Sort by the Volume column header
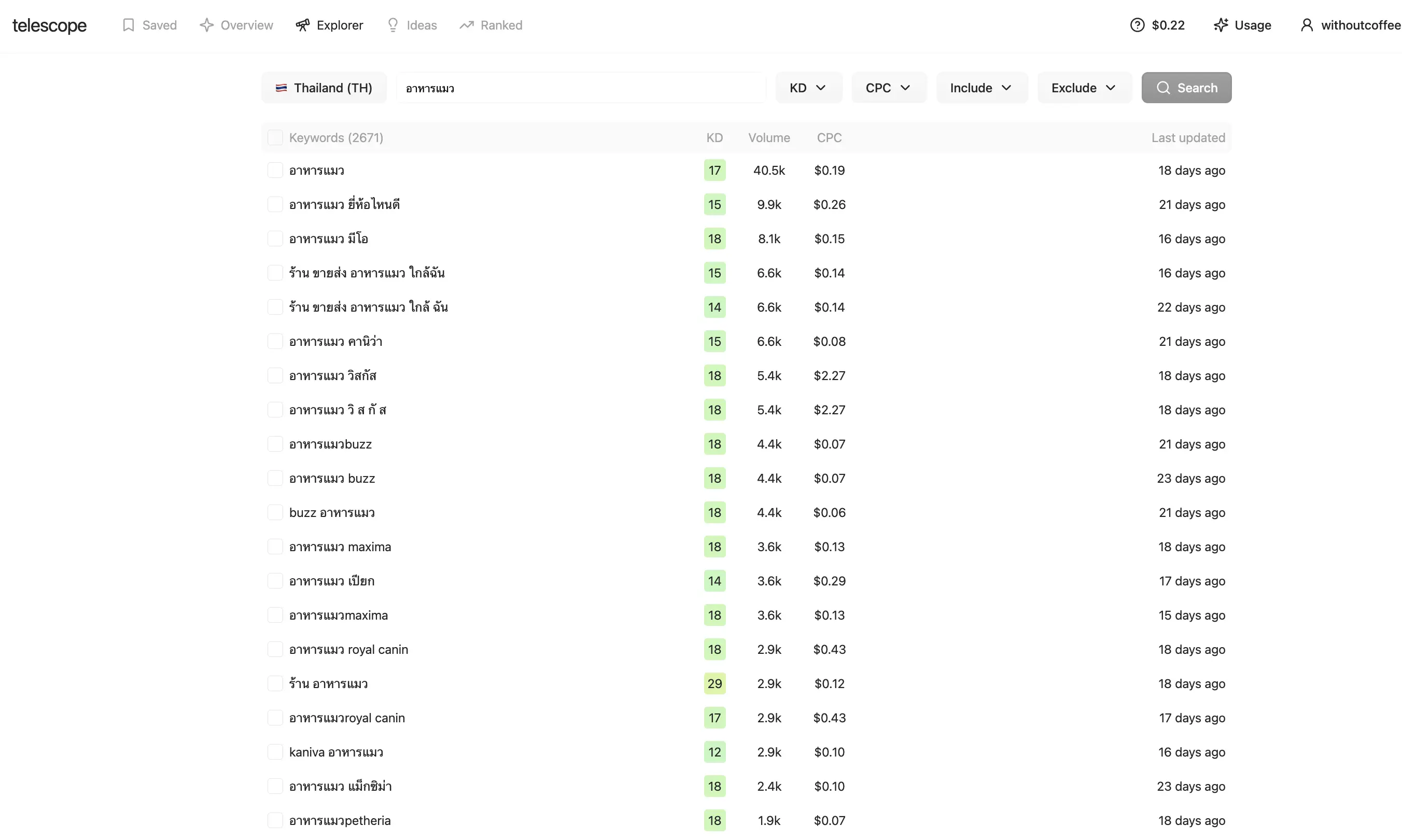1402x840 pixels. pos(768,137)
